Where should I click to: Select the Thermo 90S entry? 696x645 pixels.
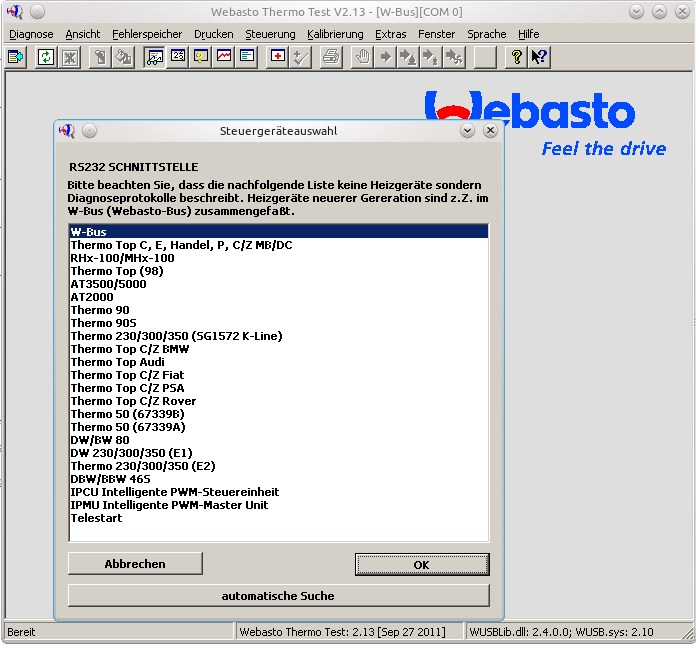click(279, 323)
